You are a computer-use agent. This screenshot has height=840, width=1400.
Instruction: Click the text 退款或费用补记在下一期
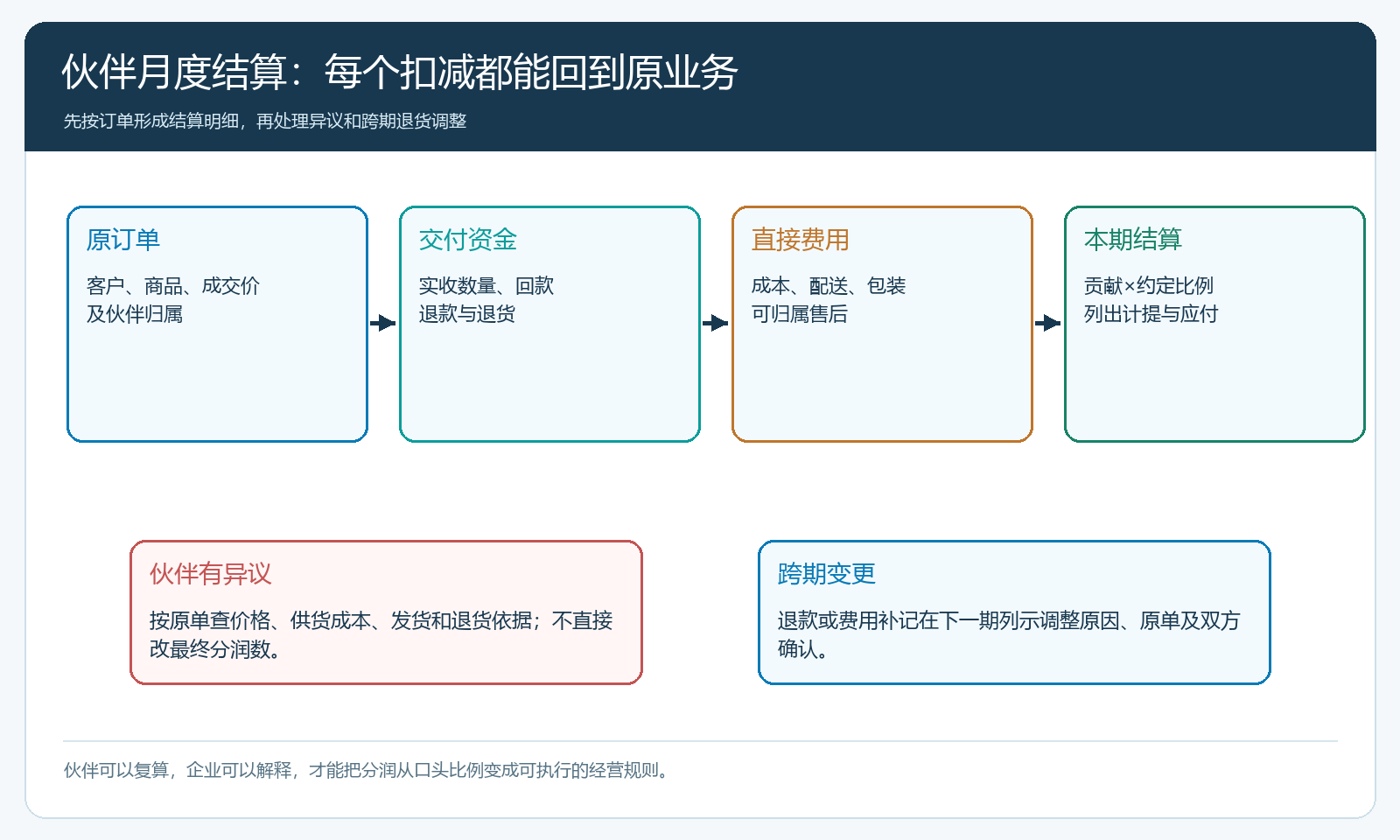[x=888, y=620]
